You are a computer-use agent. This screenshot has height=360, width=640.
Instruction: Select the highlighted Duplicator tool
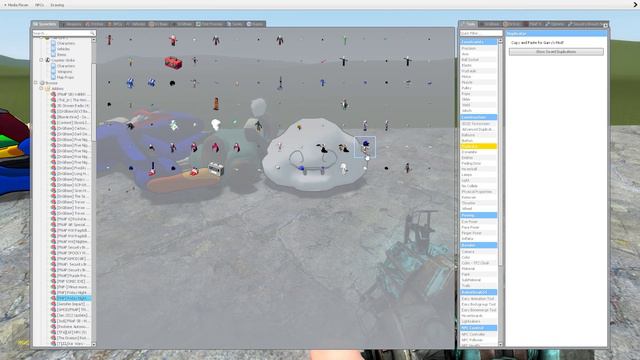point(479,146)
